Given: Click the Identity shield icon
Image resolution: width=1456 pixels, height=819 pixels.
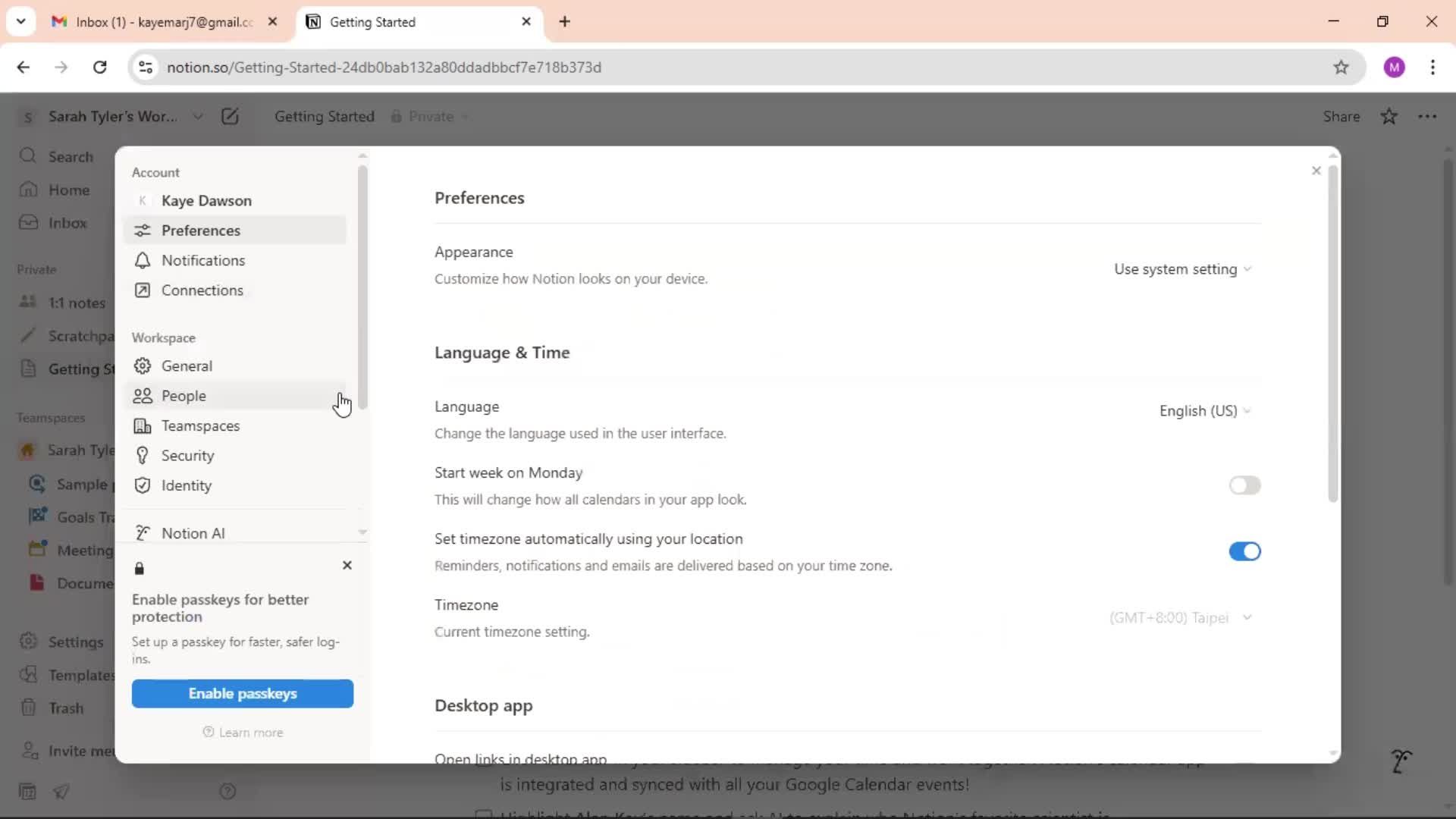Looking at the screenshot, I should pos(142,485).
